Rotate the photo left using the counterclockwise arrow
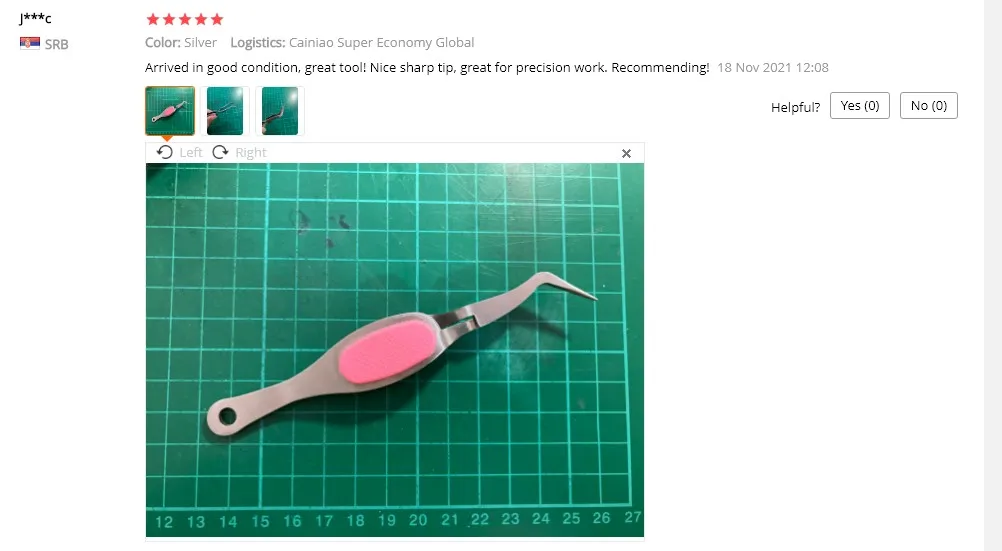Screen dimensions: 1002x551 [x=164, y=152]
